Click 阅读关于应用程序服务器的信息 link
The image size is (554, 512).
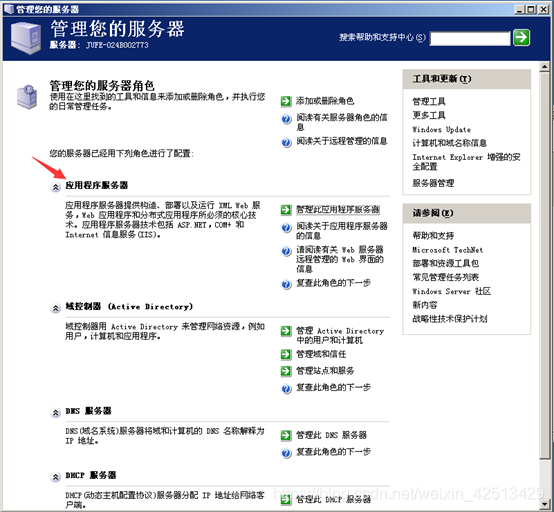pos(342,231)
